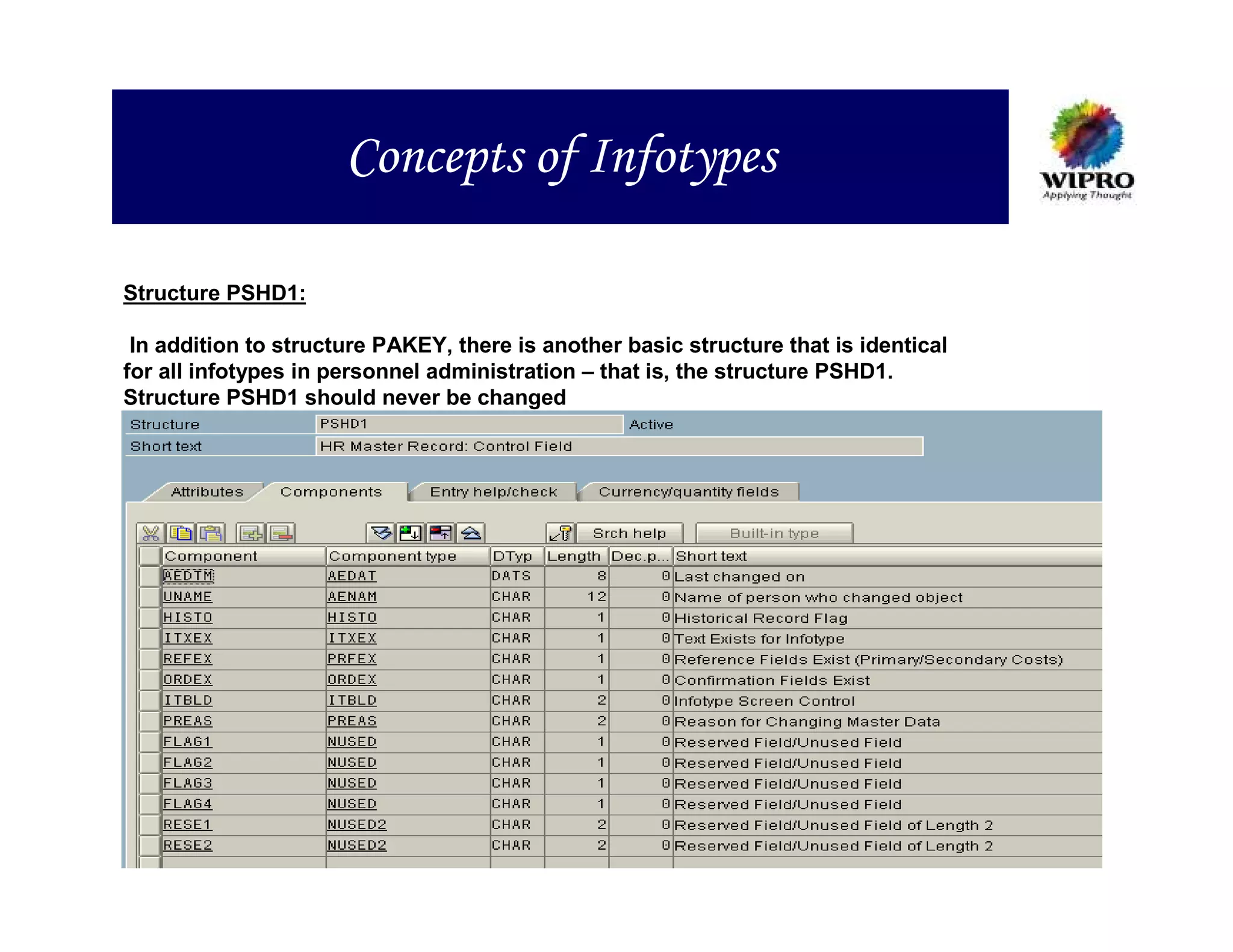1233x952 pixels.
Task: Click the Insert row icon
Action: (x=251, y=533)
